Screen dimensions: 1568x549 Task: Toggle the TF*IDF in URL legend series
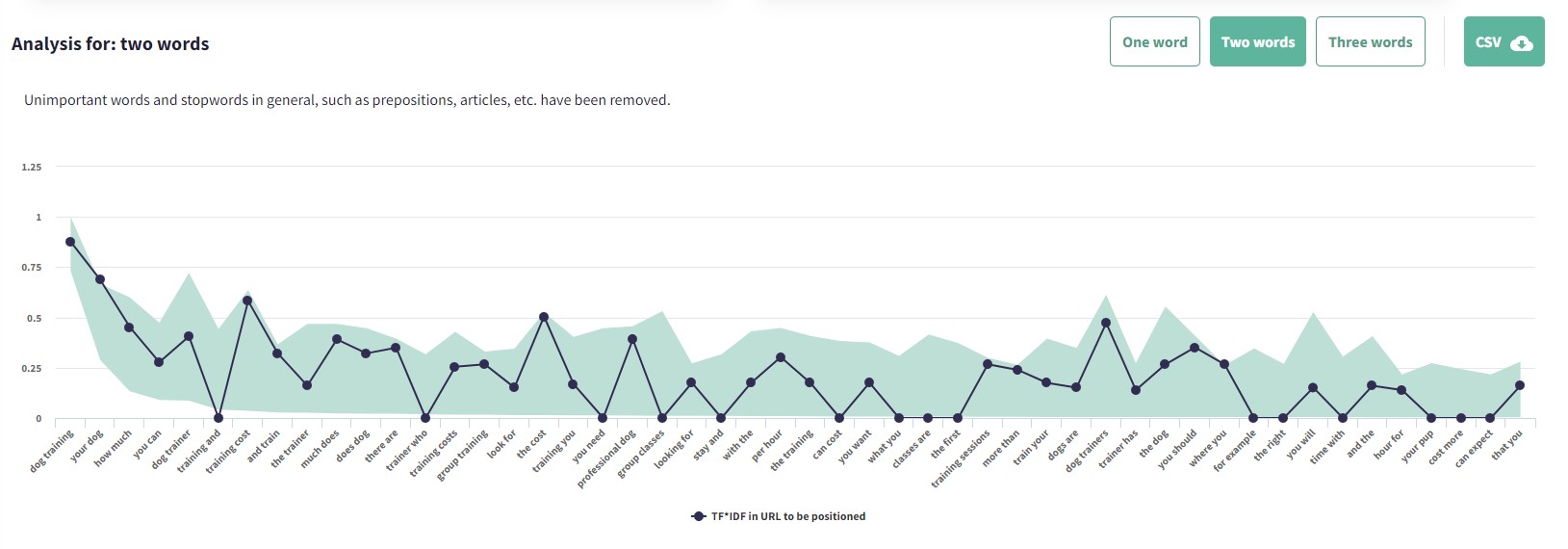[779, 516]
